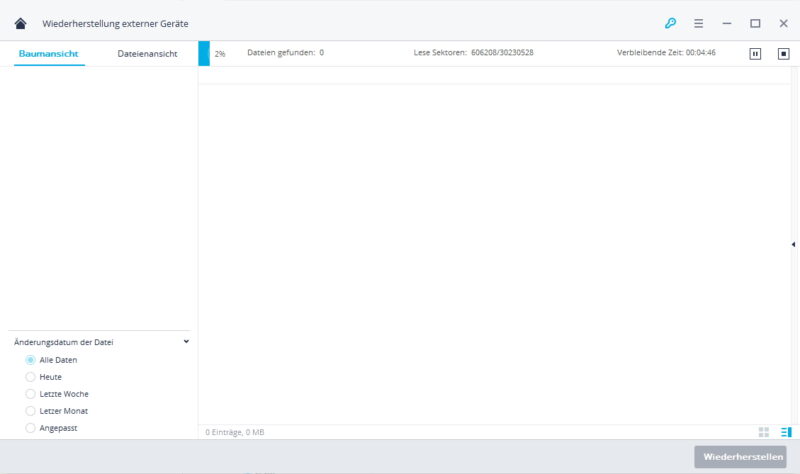Pause the running scan
Viewport: 800px width, 474px height.
755,54
